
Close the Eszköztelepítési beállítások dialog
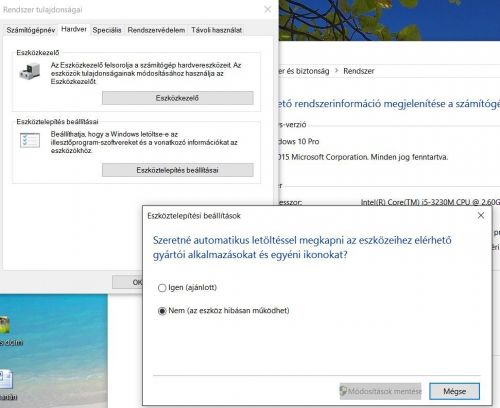pyautogui.click(x=481, y=216)
